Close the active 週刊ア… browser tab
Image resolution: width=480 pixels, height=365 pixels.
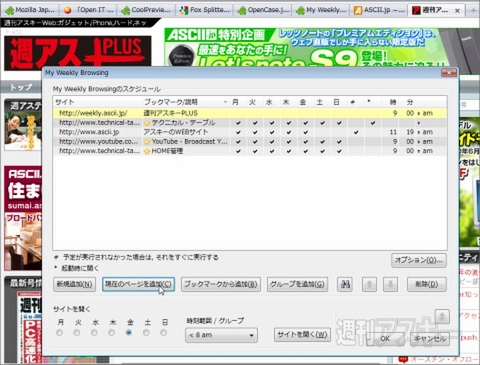pyautogui.click(x=457, y=11)
